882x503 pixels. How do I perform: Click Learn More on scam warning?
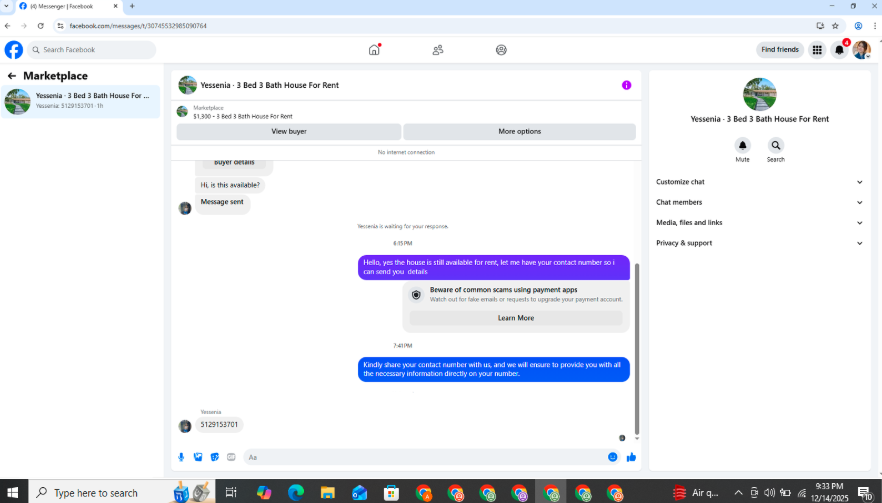click(516, 318)
